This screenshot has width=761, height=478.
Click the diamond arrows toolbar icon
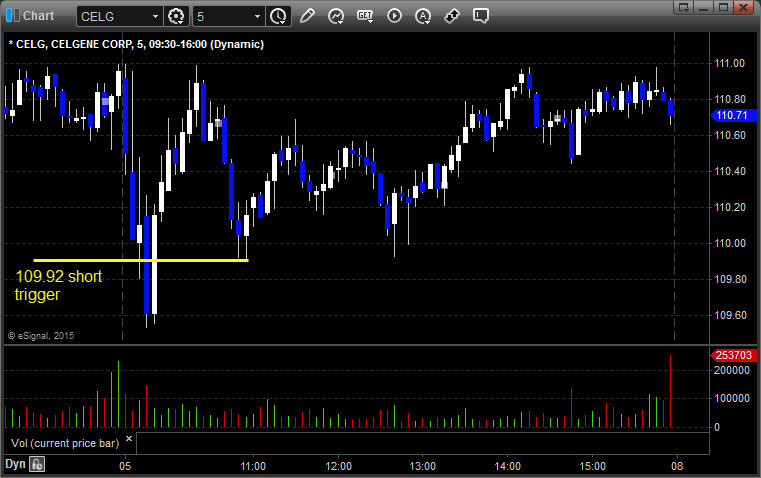(x=452, y=16)
